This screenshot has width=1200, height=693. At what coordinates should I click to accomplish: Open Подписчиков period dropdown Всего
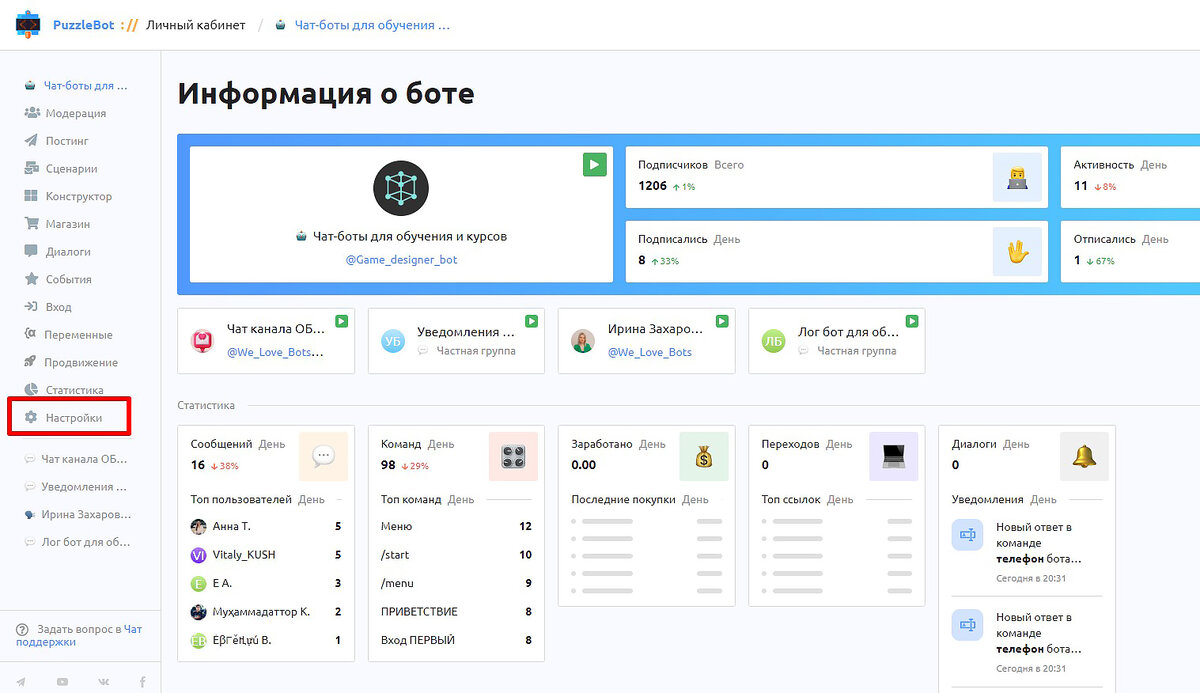pos(729,165)
